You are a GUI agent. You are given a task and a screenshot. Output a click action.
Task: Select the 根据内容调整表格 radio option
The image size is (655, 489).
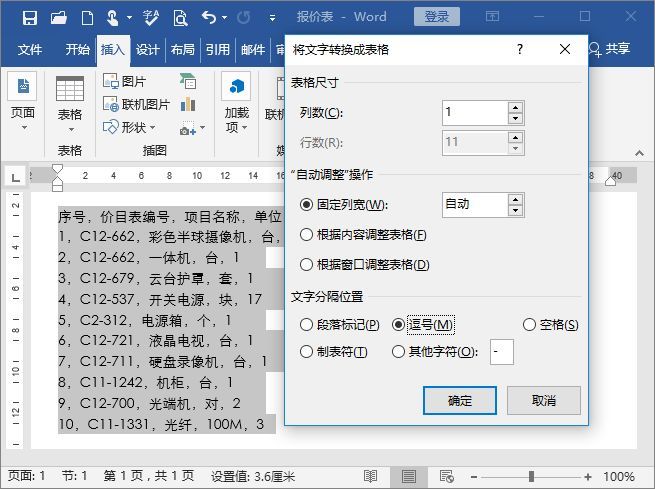306,235
